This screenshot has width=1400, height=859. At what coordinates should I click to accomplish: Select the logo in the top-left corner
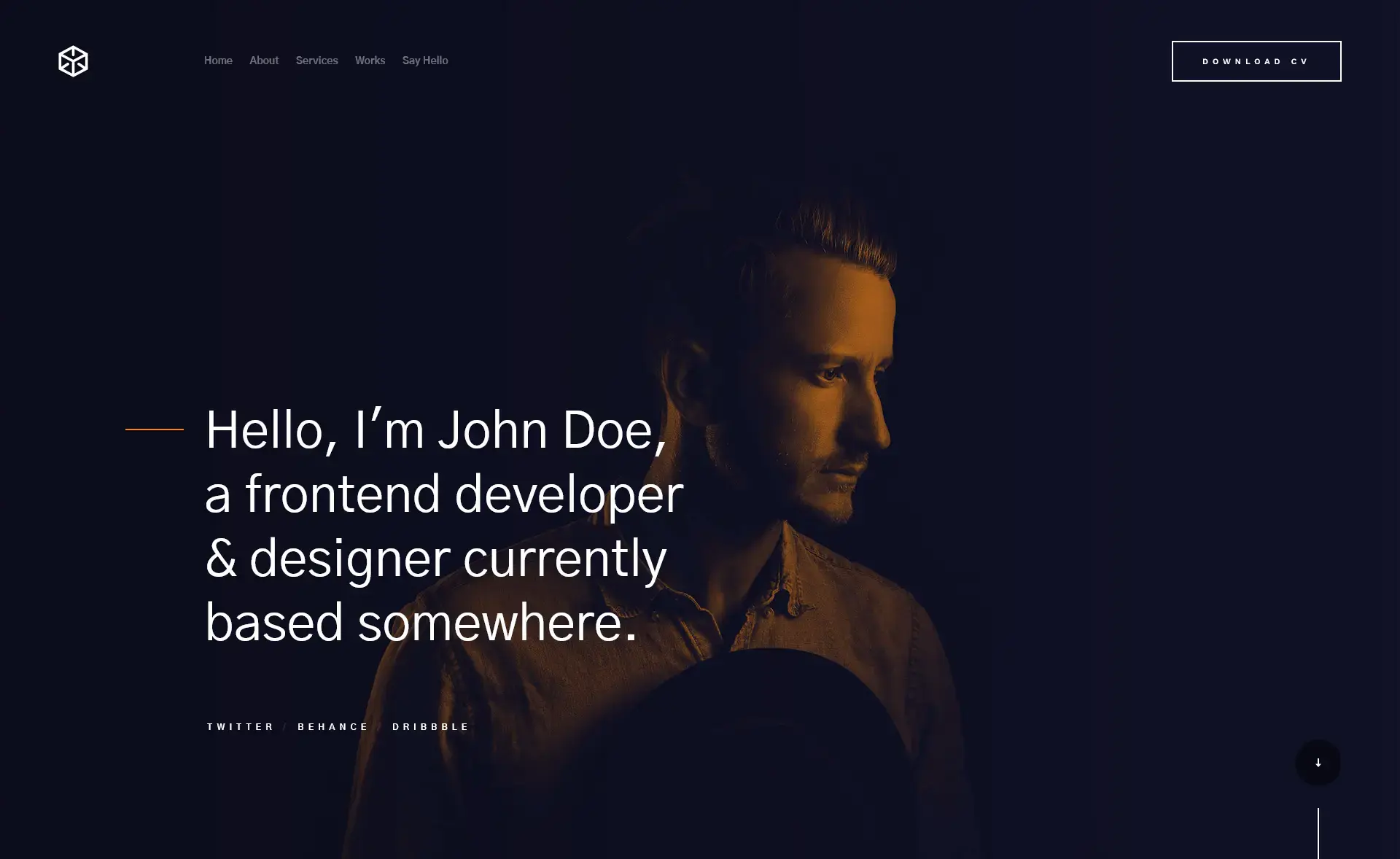click(x=72, y=61)
